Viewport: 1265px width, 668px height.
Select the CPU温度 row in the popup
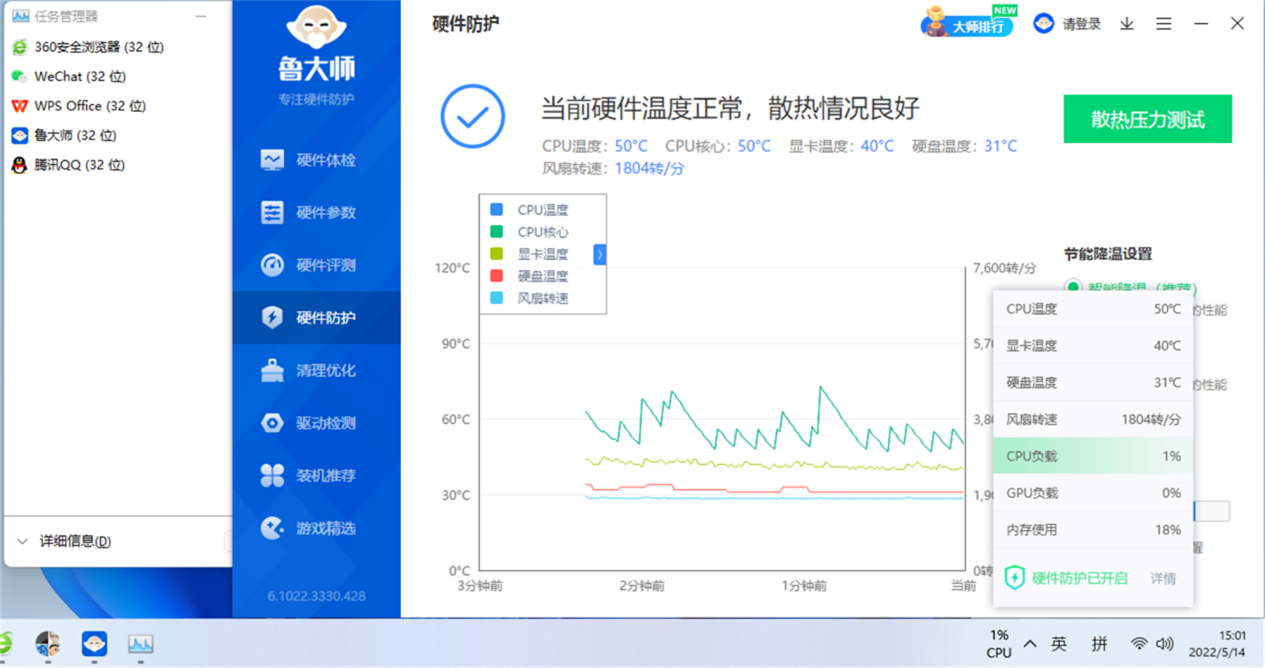1093,309
